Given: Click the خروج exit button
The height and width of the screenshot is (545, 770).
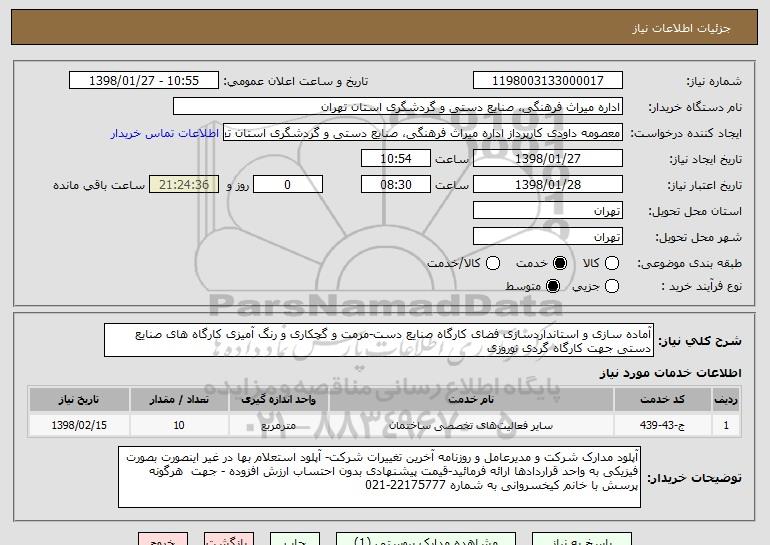Looking at the screenshot, I should (163, 539).
